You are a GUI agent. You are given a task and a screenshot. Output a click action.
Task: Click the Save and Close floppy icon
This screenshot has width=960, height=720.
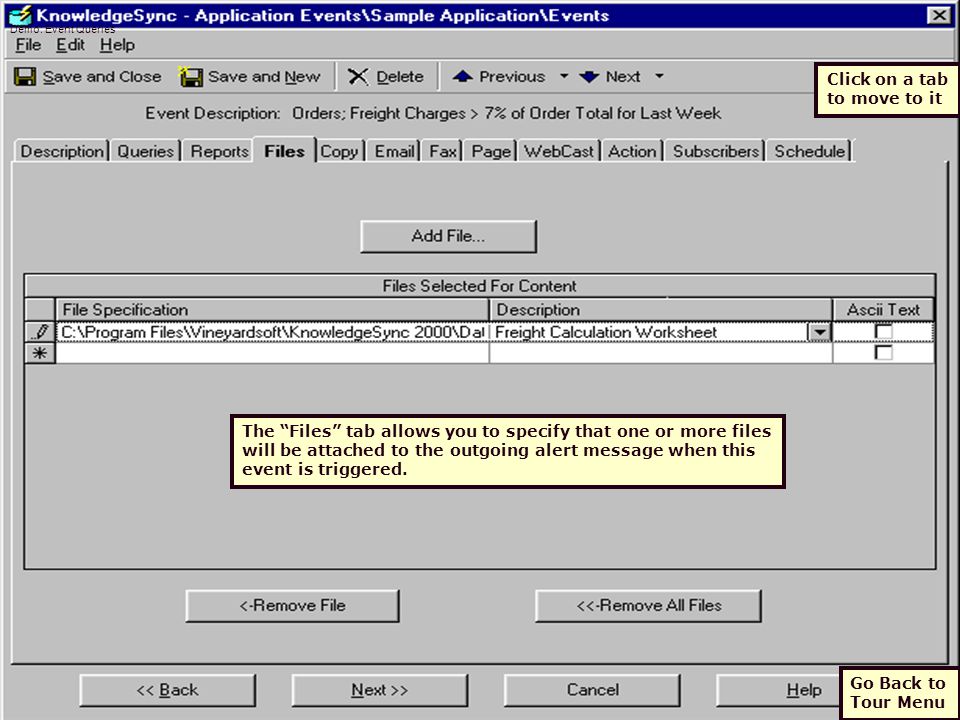[x=24, y=77]
